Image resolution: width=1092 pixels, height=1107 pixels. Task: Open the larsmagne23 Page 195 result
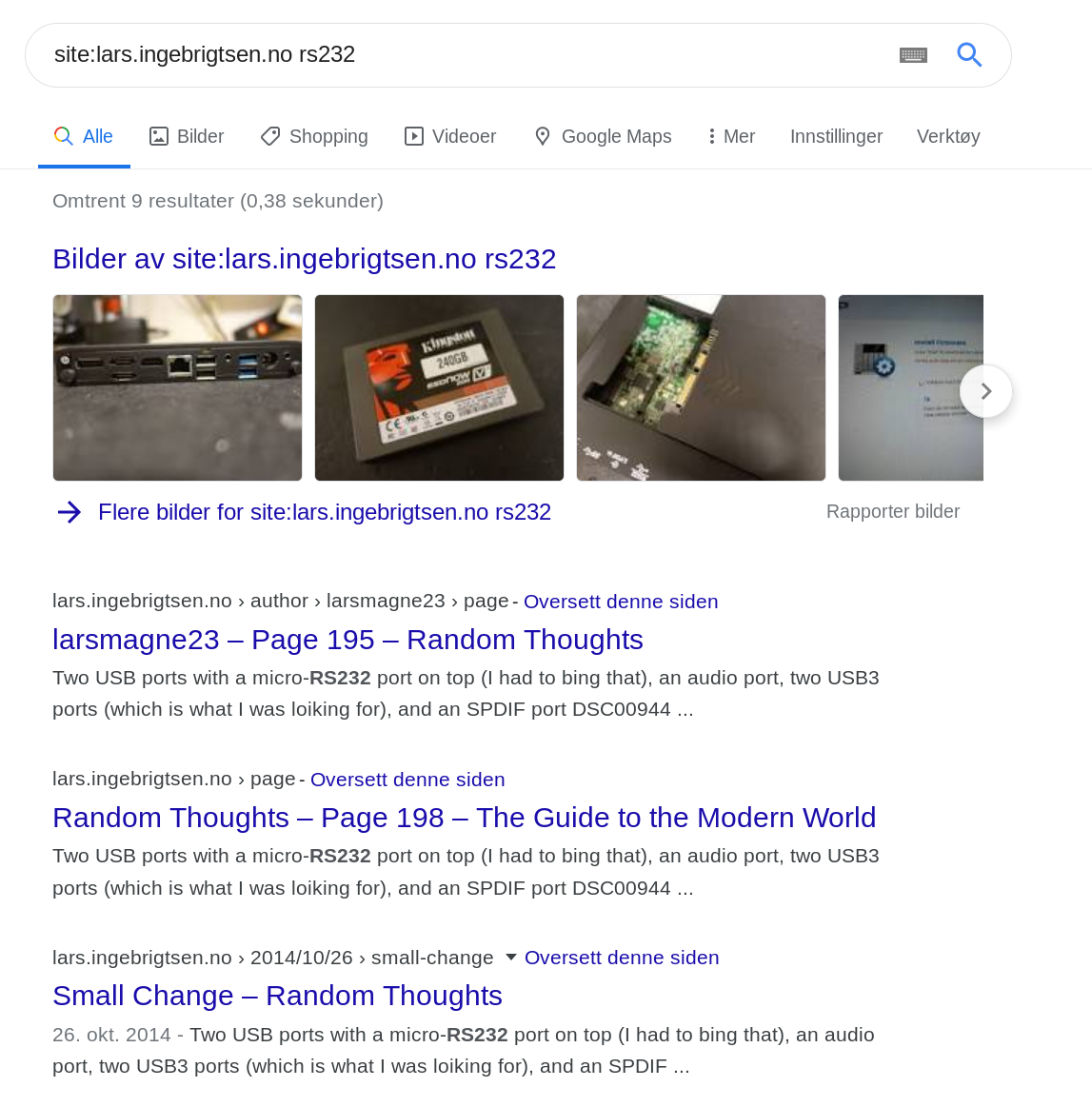[347, 640]
